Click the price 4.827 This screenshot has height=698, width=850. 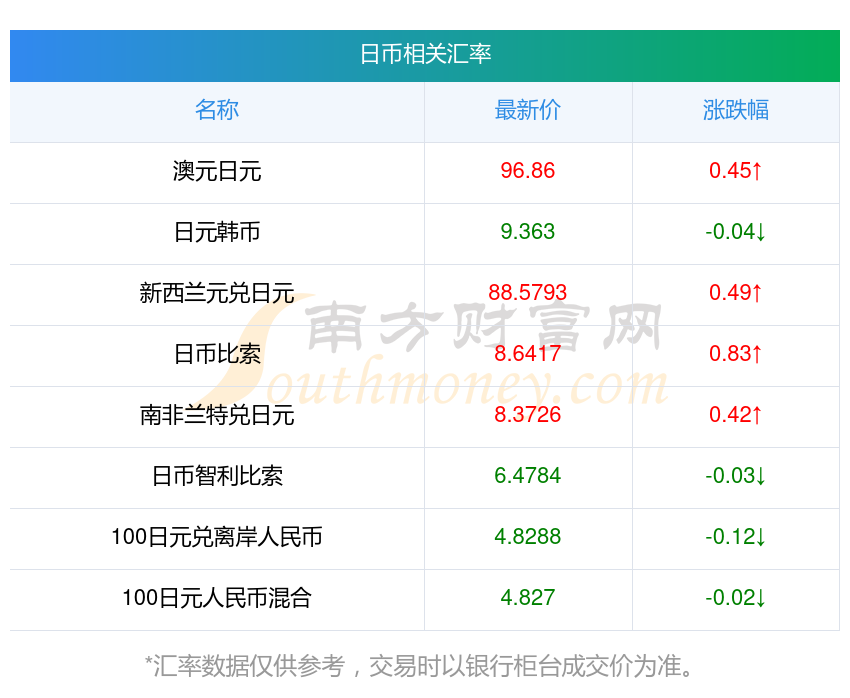pos(527,597)
